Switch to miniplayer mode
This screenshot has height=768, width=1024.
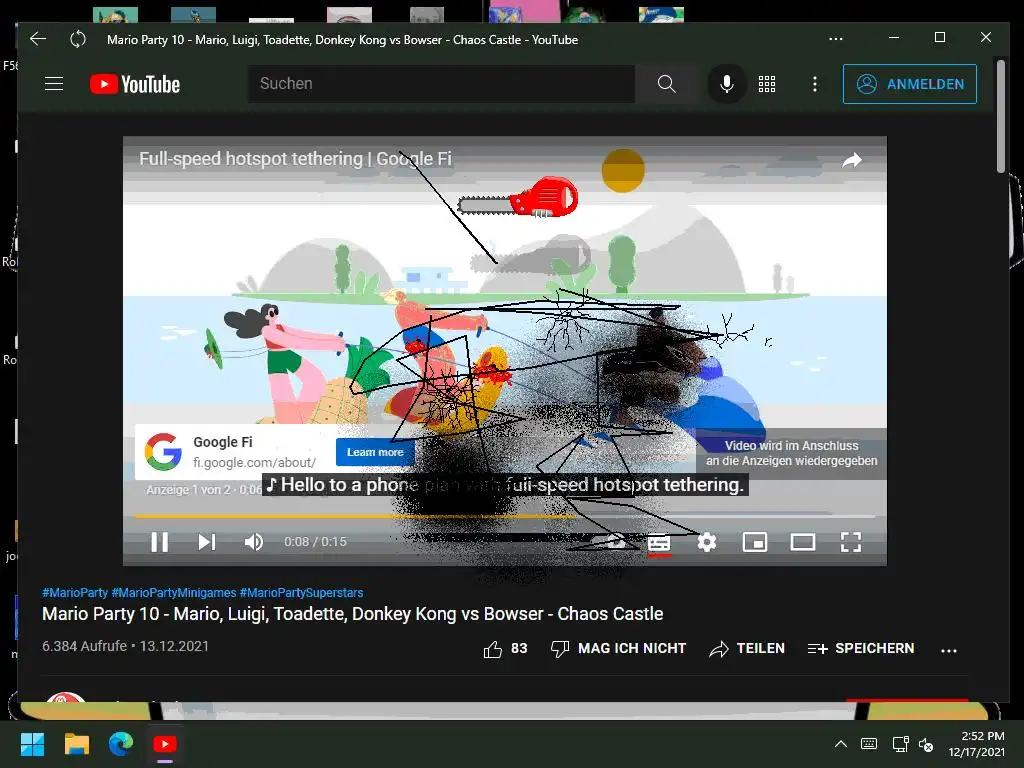tap(755, 542)
